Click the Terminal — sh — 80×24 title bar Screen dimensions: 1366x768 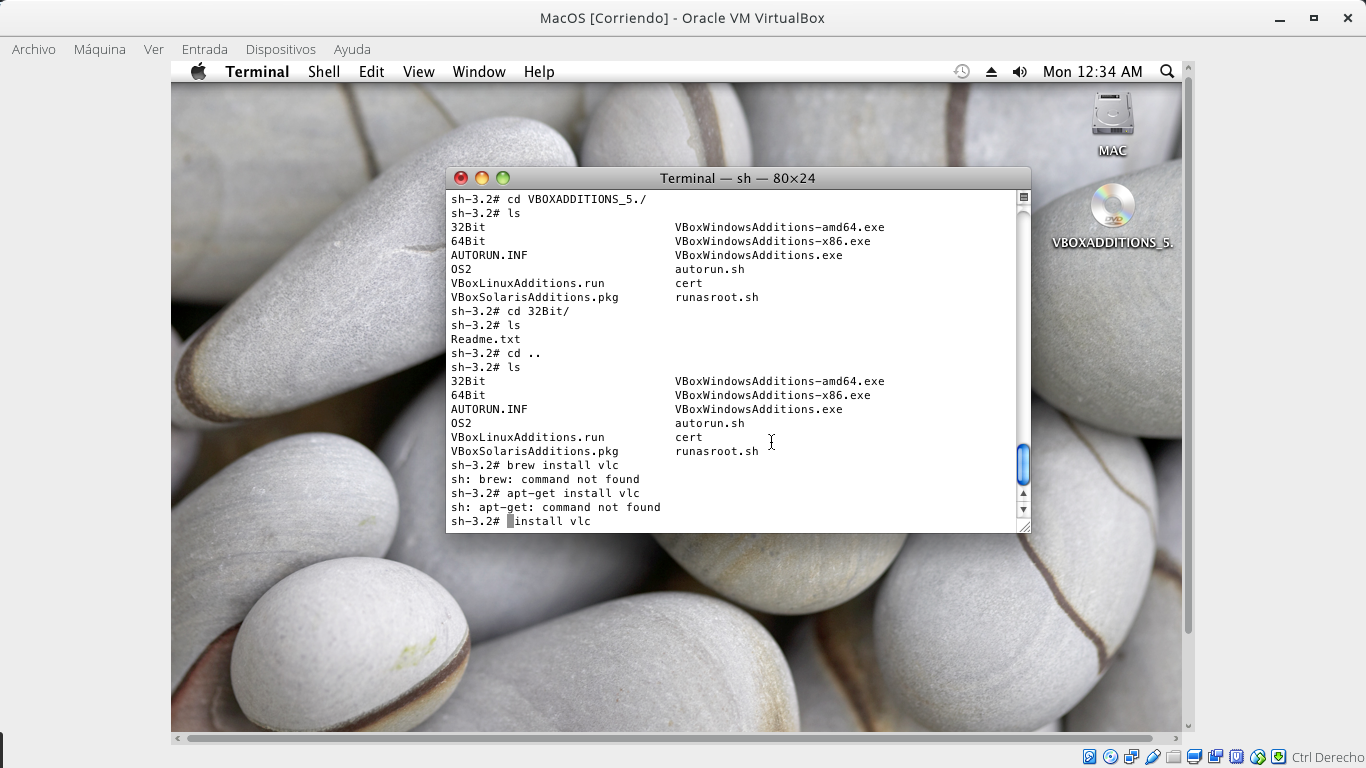click(x=738, y=178)
